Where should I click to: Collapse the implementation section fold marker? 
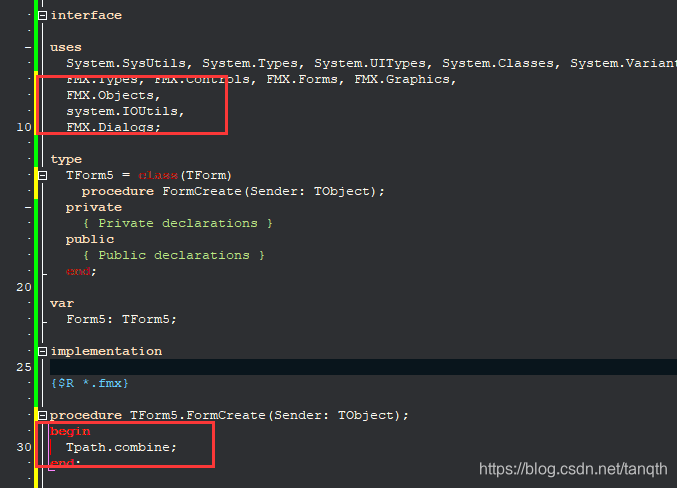(42, 352)
